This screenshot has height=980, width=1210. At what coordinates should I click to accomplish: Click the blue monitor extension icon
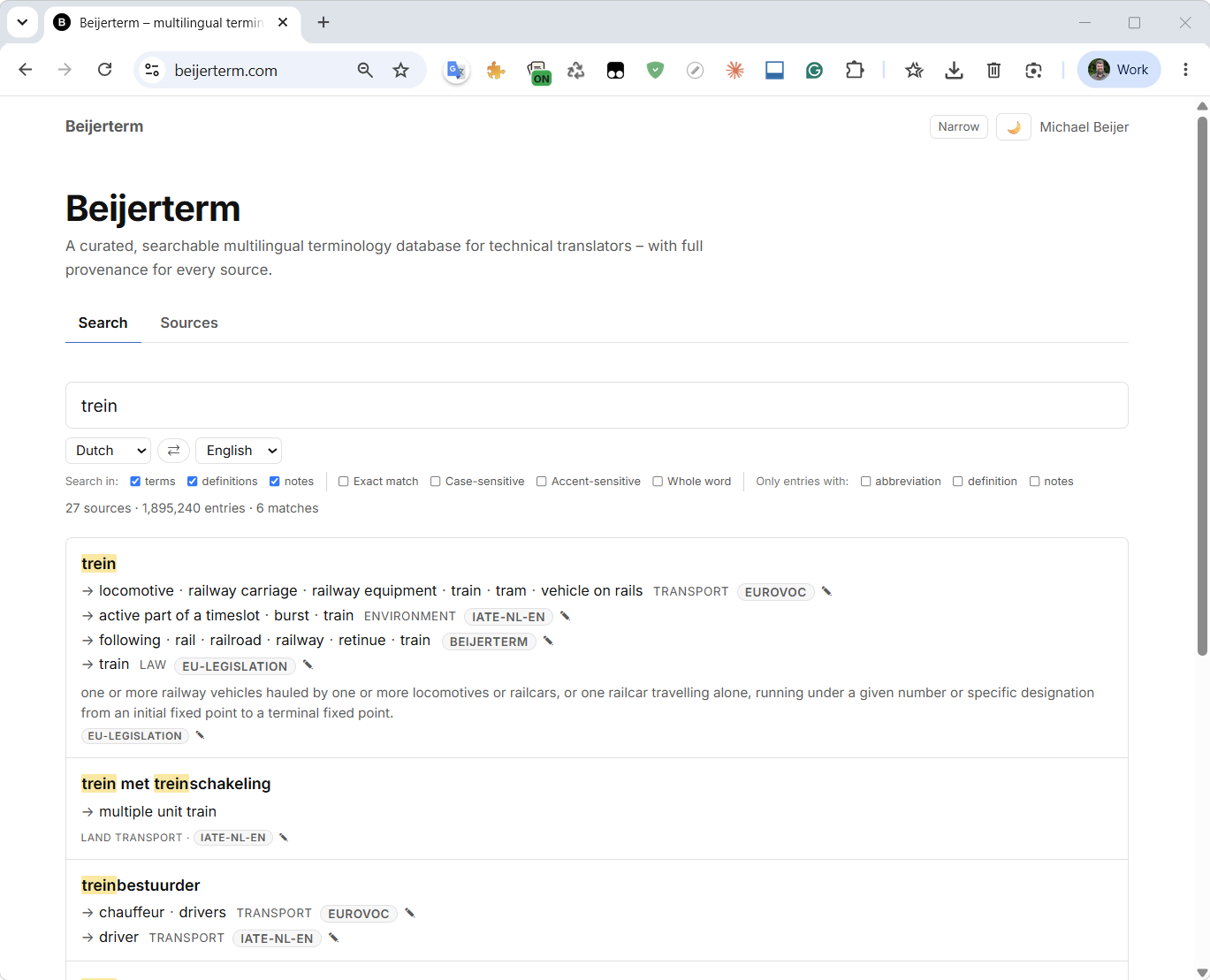774,70
